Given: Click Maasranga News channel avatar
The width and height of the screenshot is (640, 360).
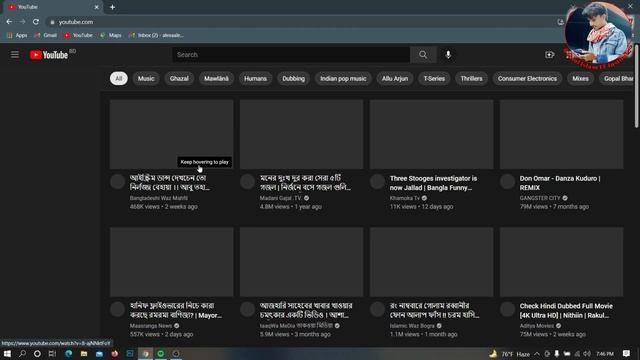Looking at the screenshot, I should 117,309.
